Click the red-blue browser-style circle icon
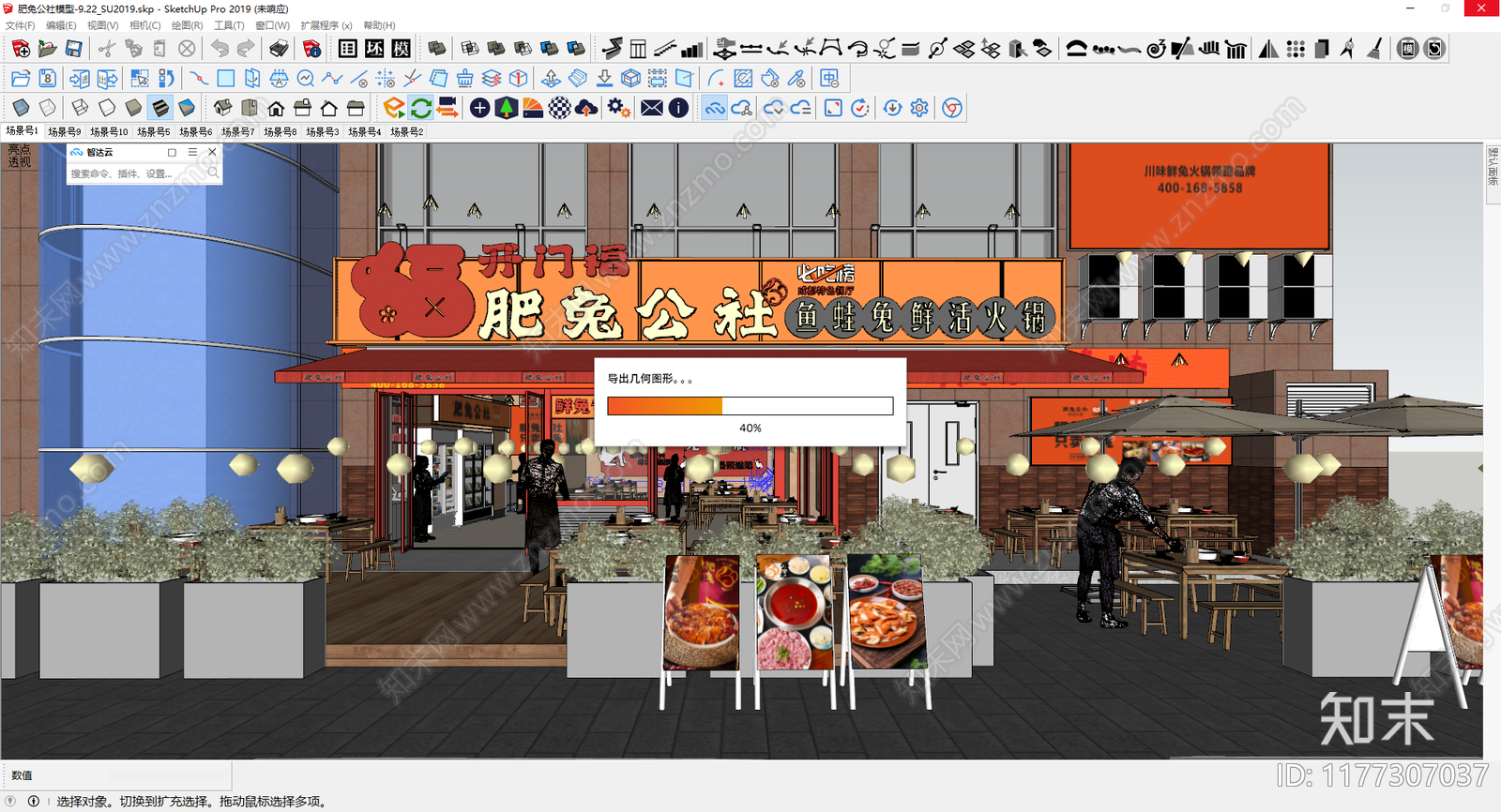Screen dimensions: 1501x812 tap(952, 108)
